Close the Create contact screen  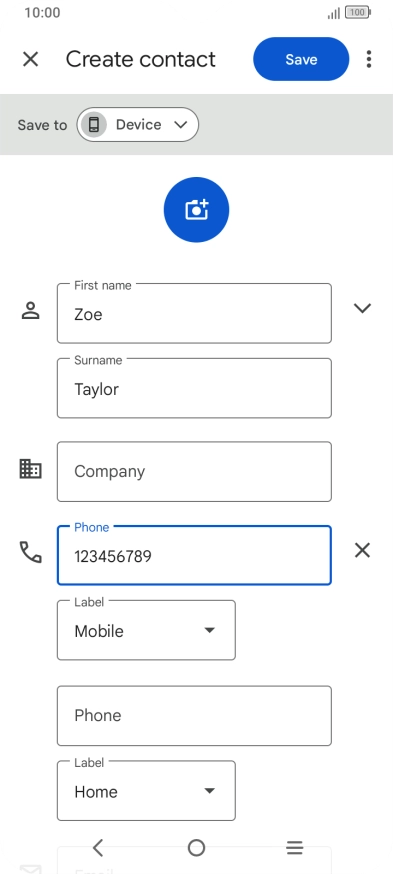point(30,59)
